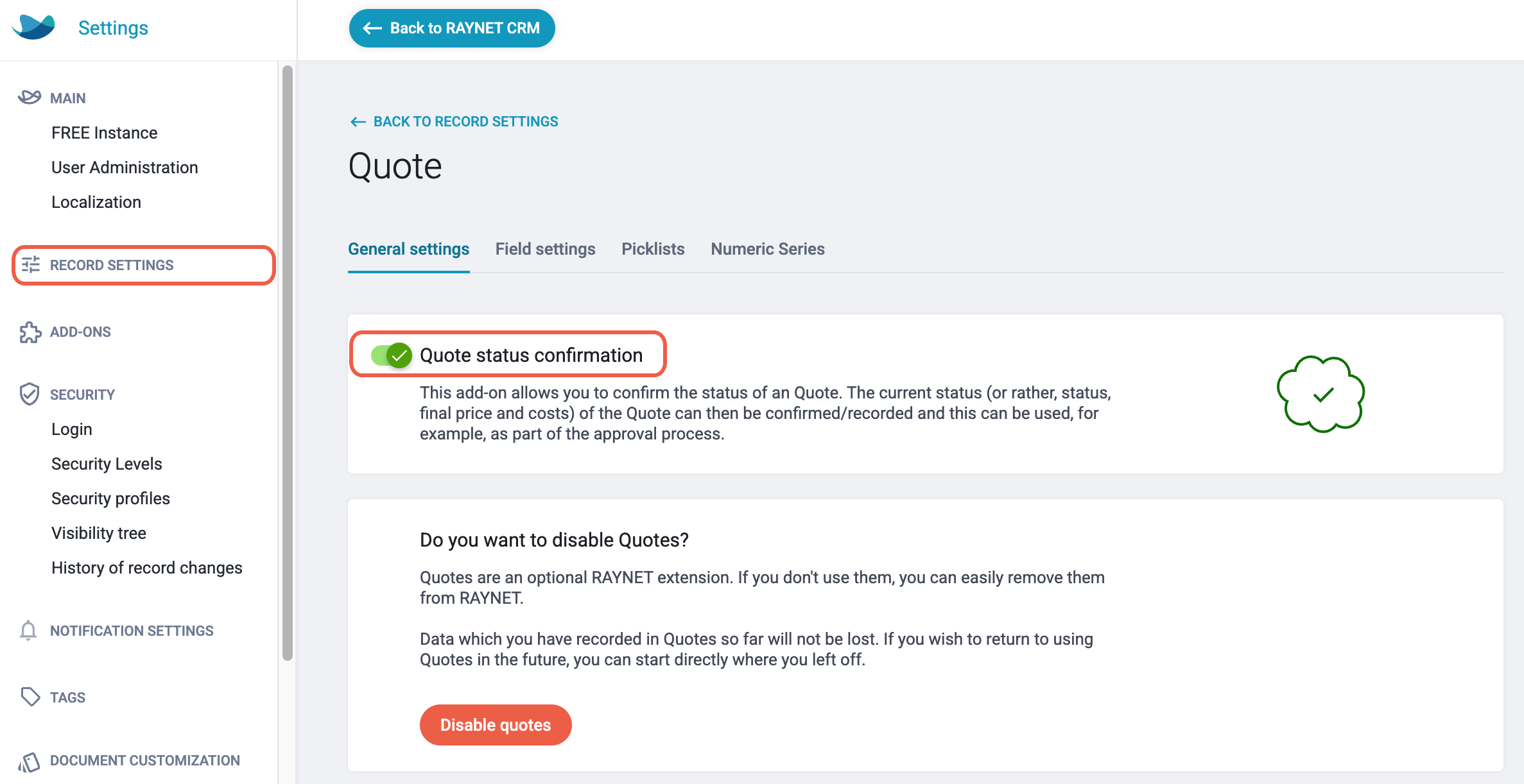Viewport: 1524px width, 784px height.
Task: Click the Notification Settings bell icon
Action: 28,631
